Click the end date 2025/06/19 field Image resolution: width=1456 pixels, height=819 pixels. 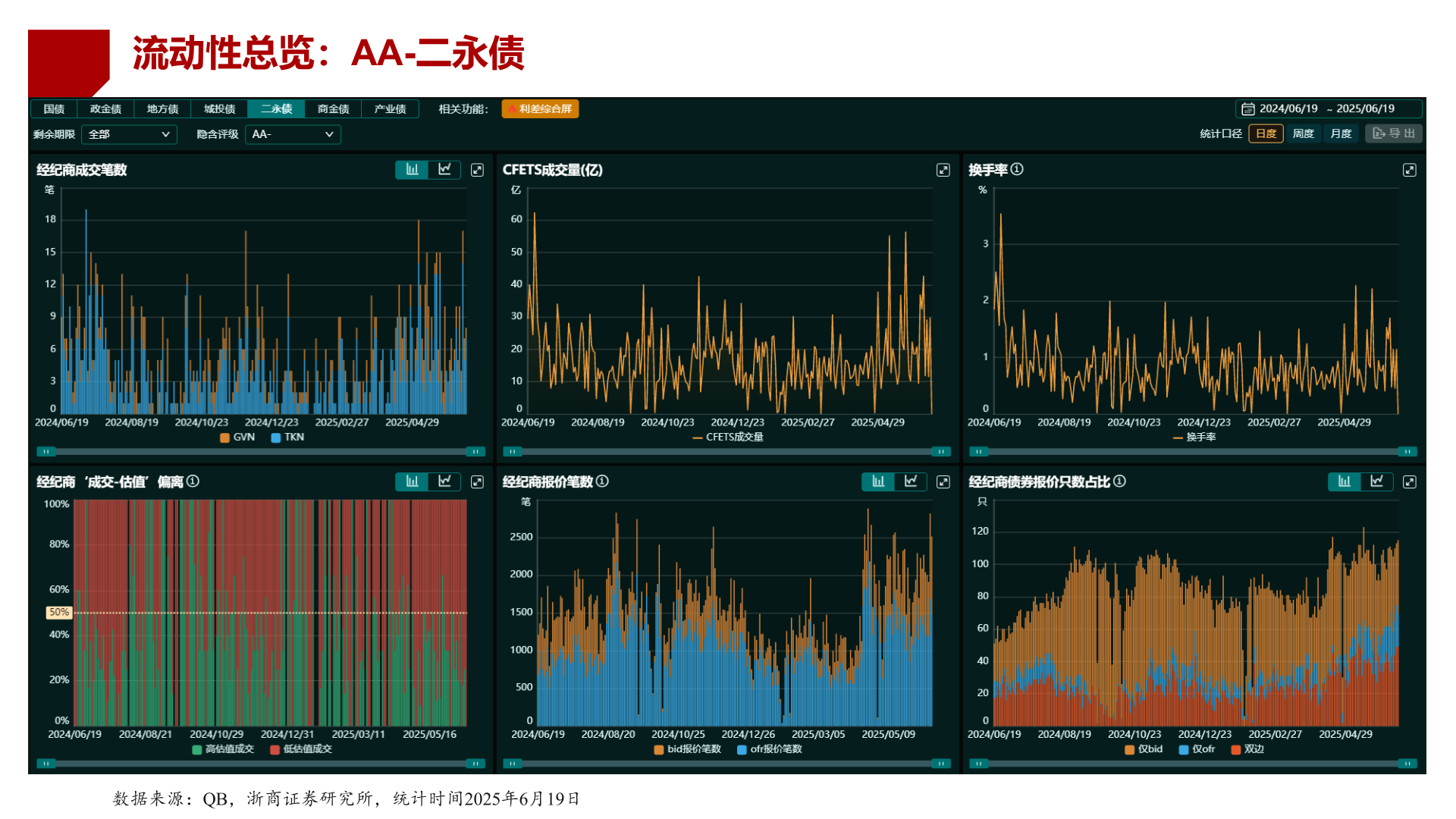coord(1365,109)
